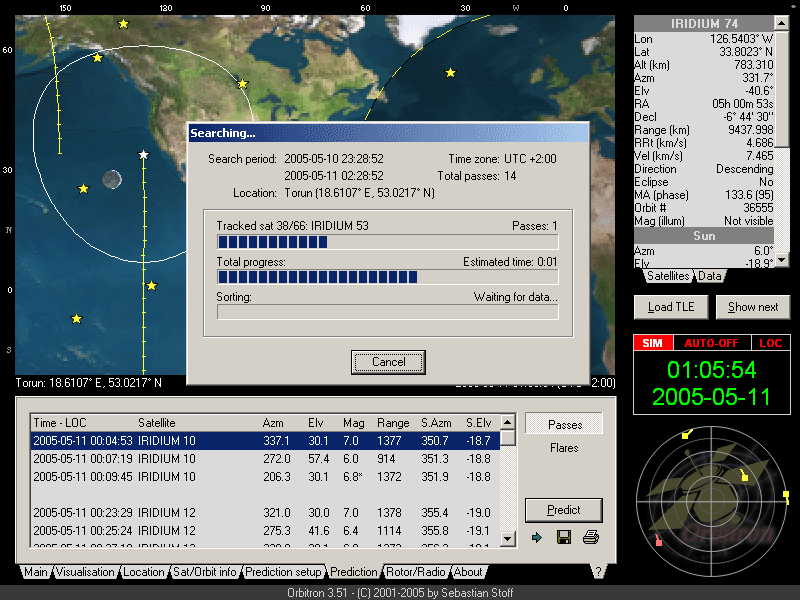Open the Main tab
Image resolution: width=800 pixels, height=600 pixels.
coord(35,572)
